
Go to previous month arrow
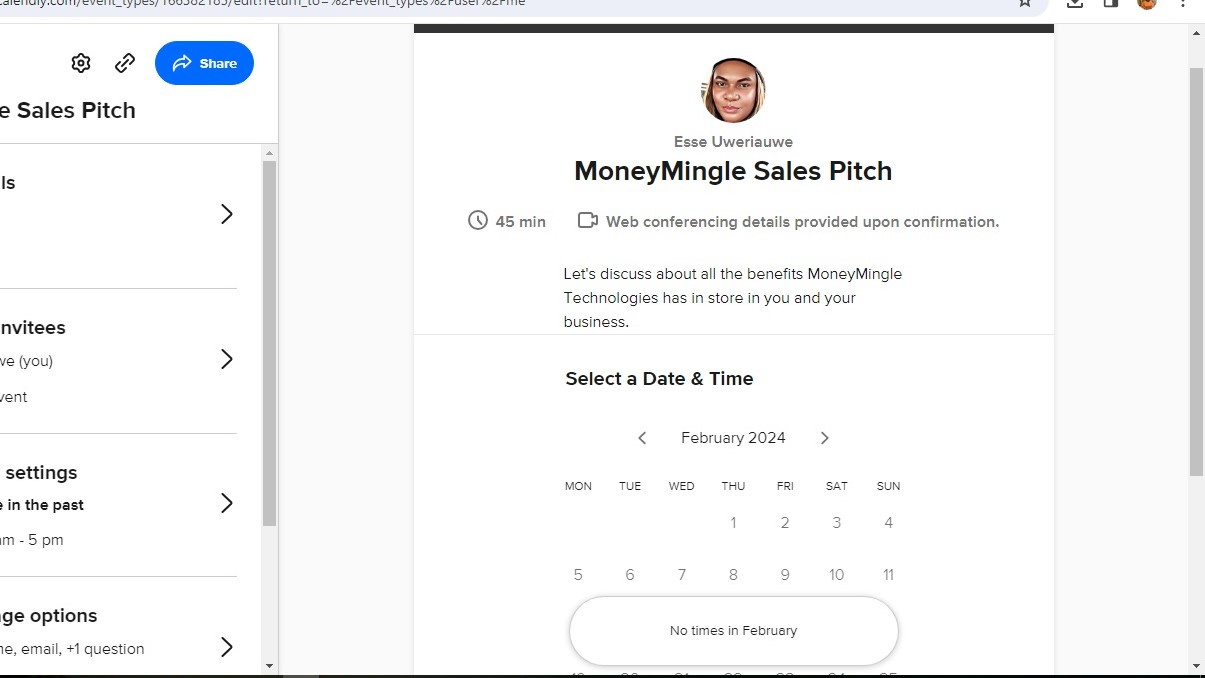coord(642,438)
